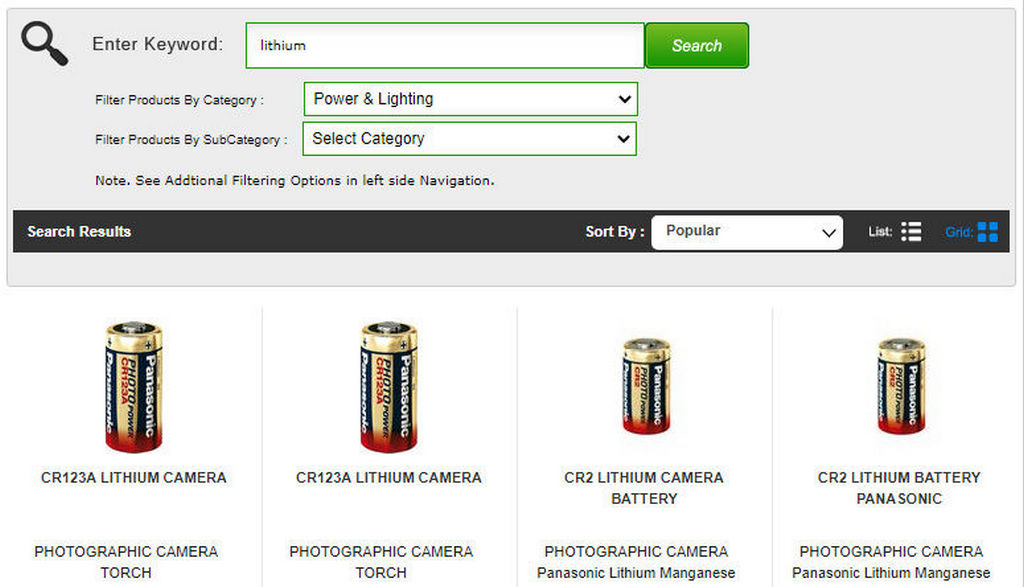Open first CR123A battery product image
1024x587 pixels.
click(134, 386)
